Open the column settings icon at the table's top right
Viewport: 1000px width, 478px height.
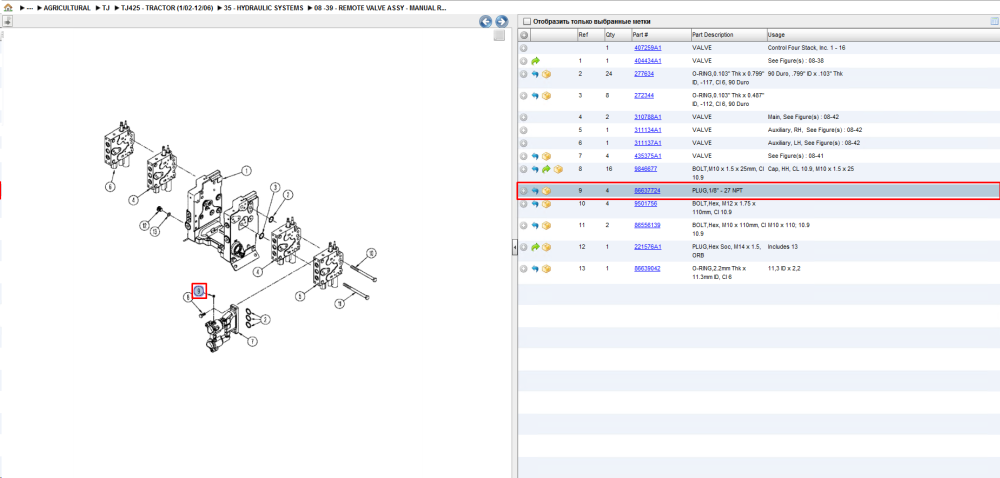[x=994, y=21]
